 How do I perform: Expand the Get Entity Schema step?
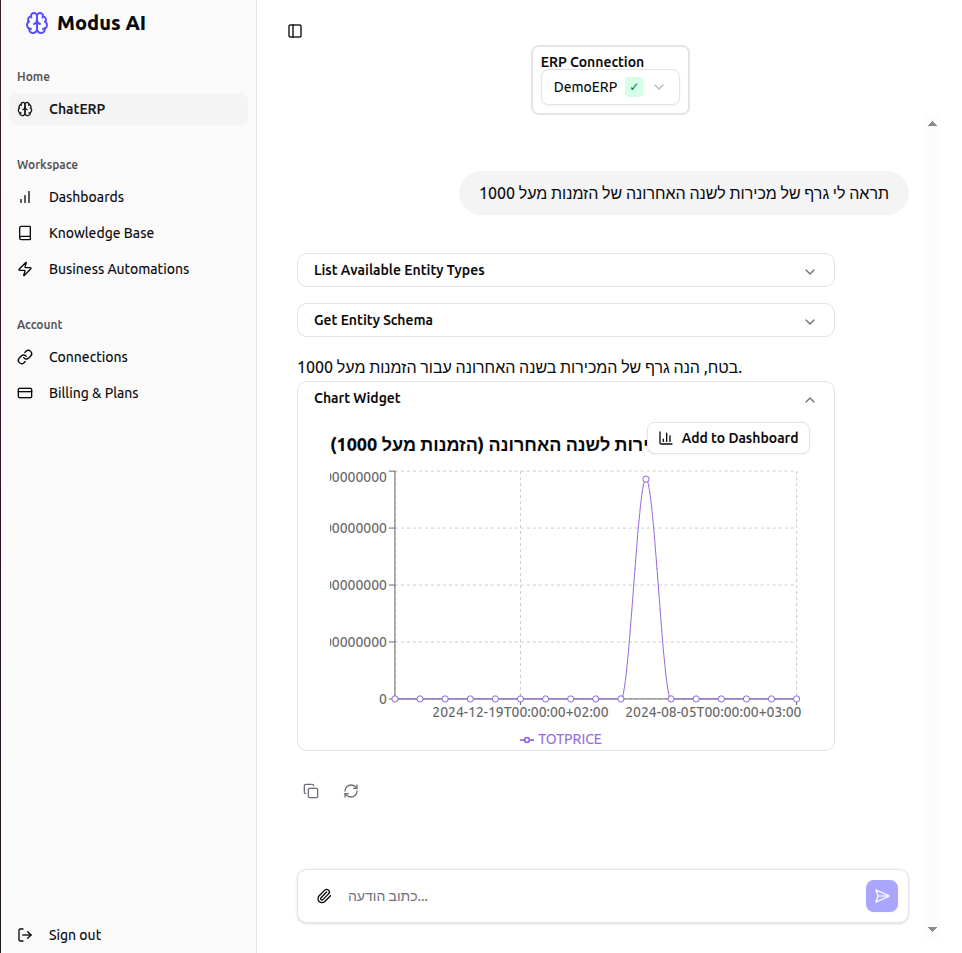click(565, 320)
